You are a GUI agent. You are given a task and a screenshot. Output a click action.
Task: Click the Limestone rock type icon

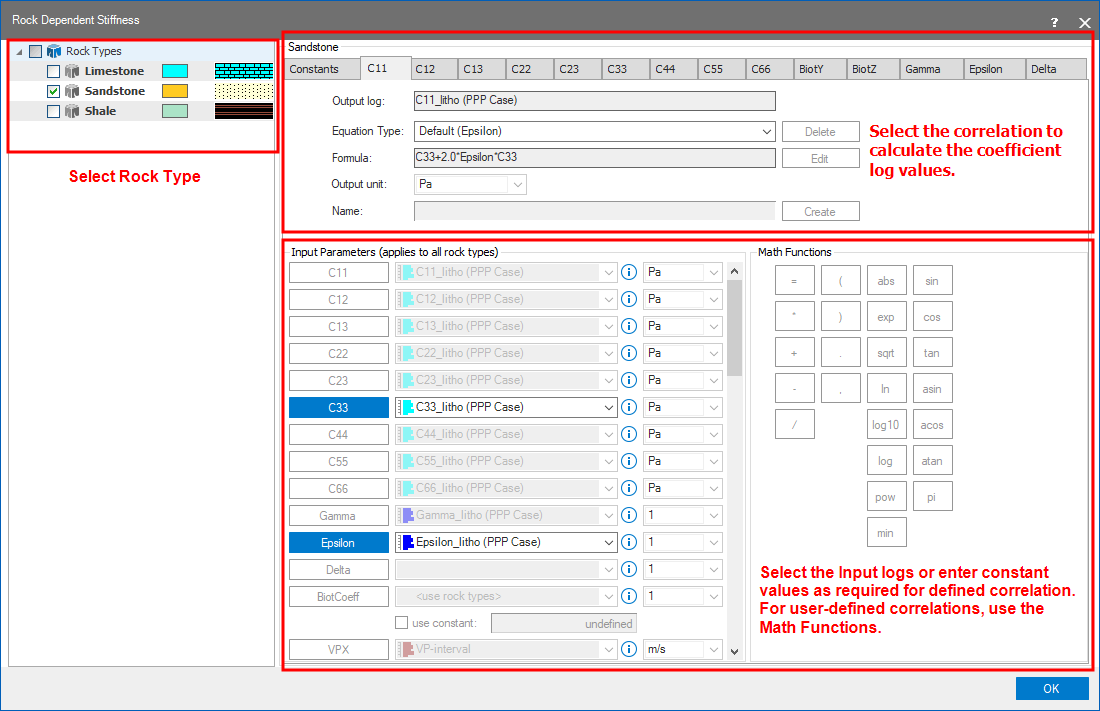click(72, 71)
